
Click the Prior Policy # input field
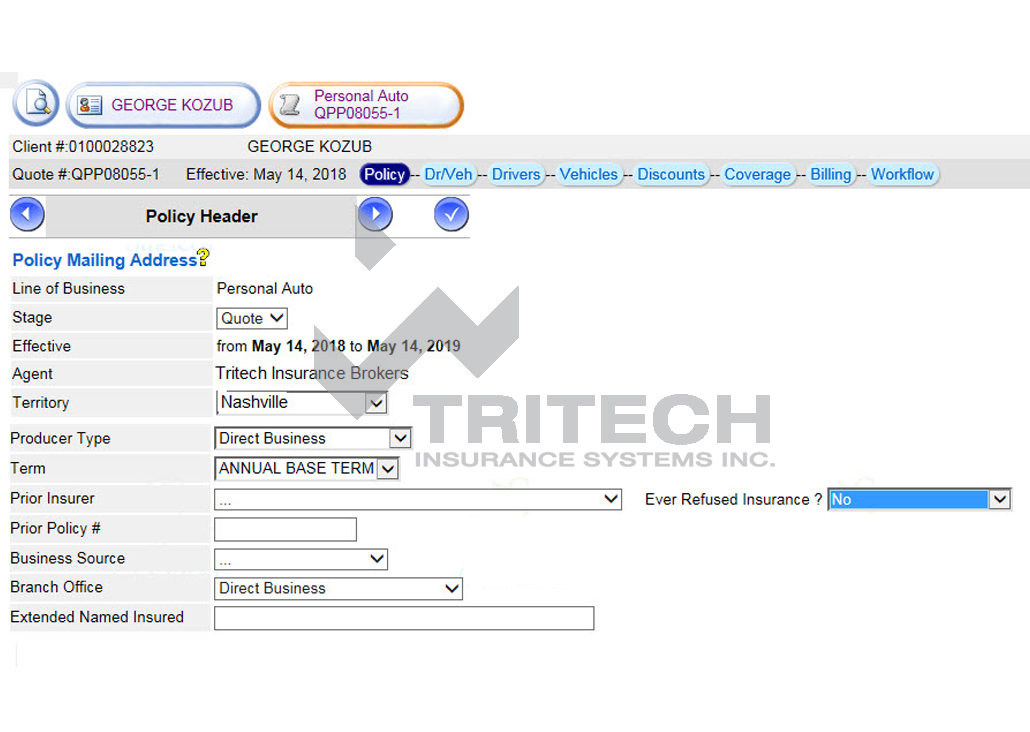pyautogui.click(x=285, y=529)
